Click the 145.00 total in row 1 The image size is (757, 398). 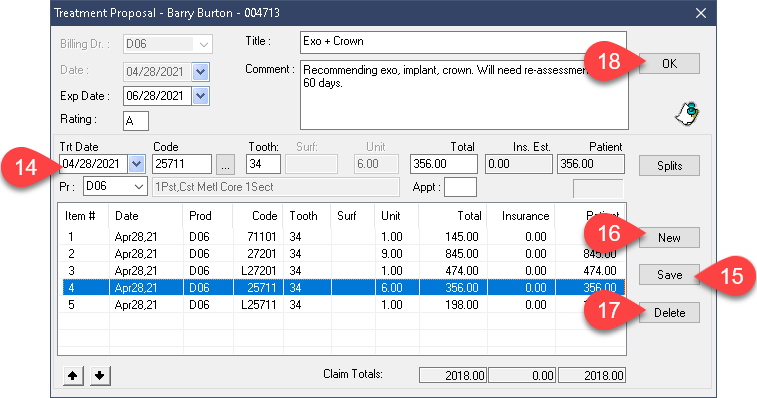coord(462,237)
